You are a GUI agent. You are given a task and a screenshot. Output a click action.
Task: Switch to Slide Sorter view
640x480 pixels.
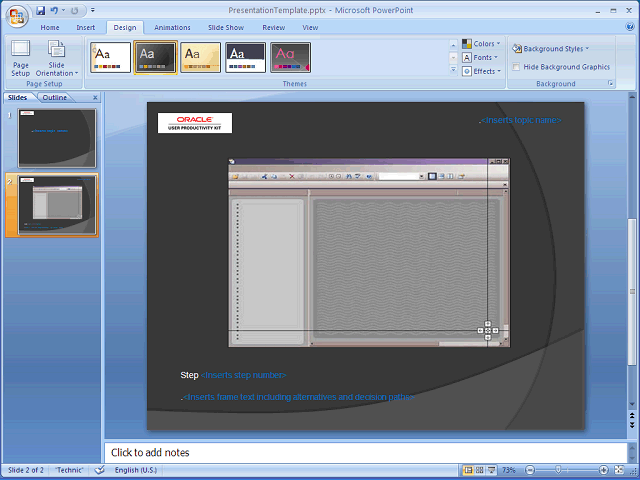click(x=480, y=470)
